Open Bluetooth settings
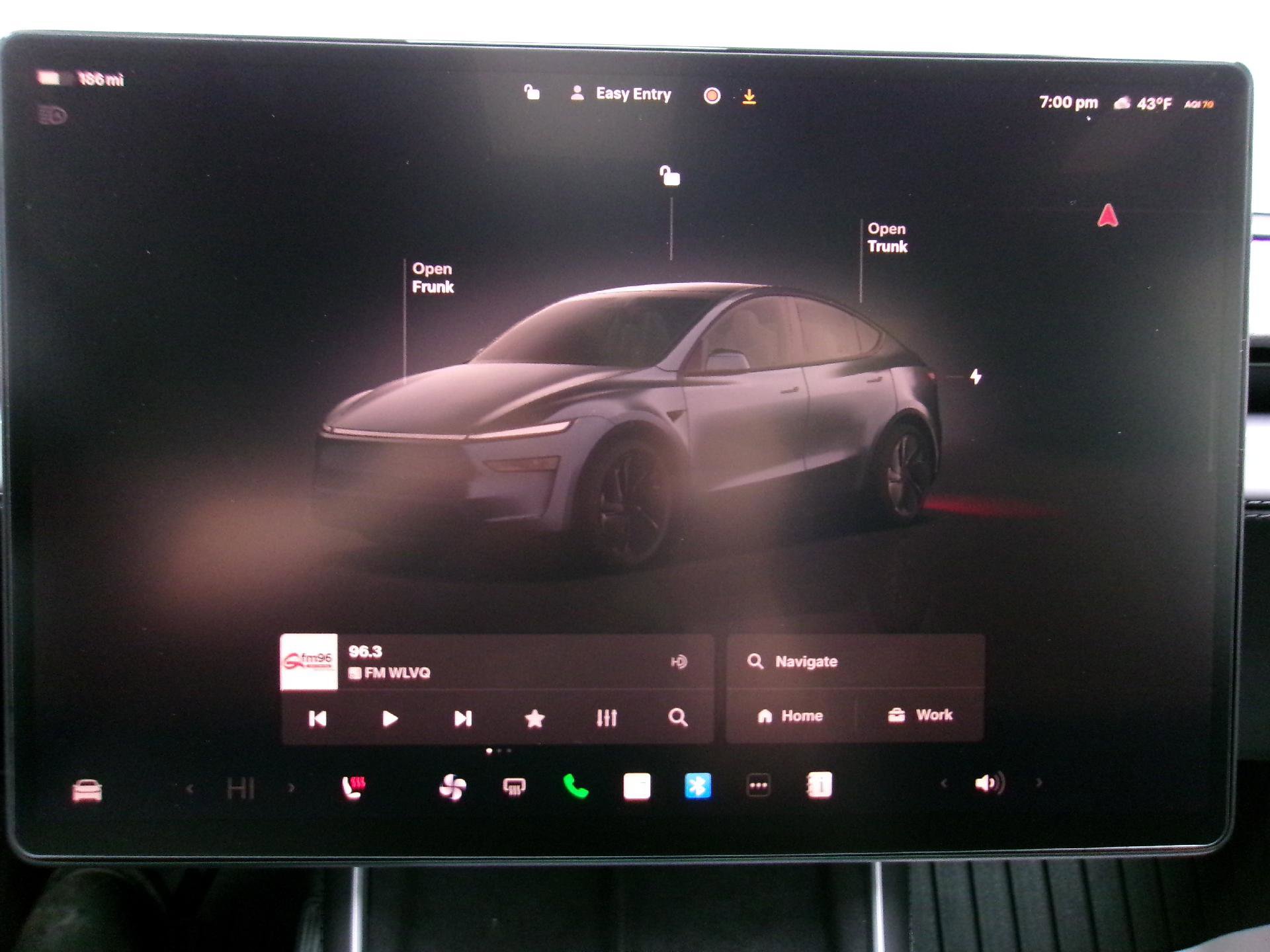Screen dimensions: 1270x952 tap(696, 785)
